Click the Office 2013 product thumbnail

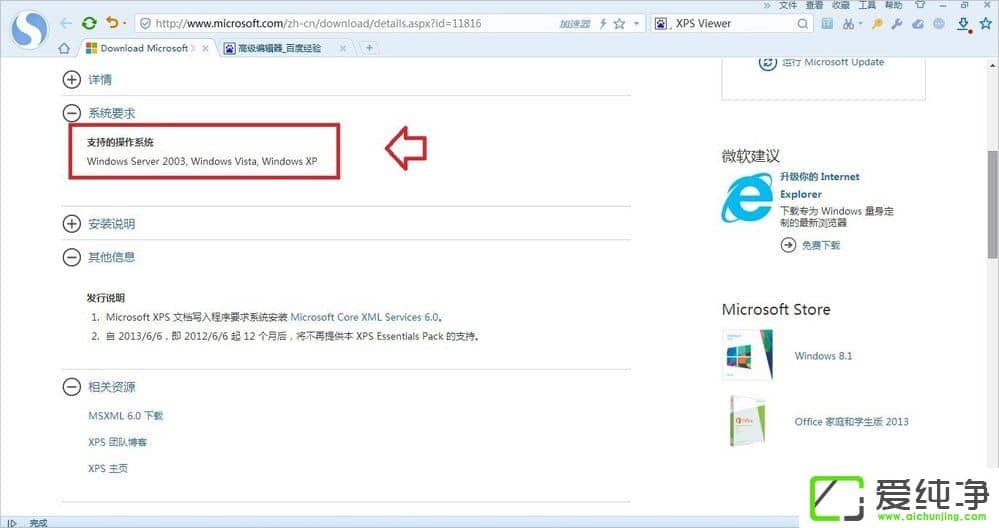click(748, 420)
